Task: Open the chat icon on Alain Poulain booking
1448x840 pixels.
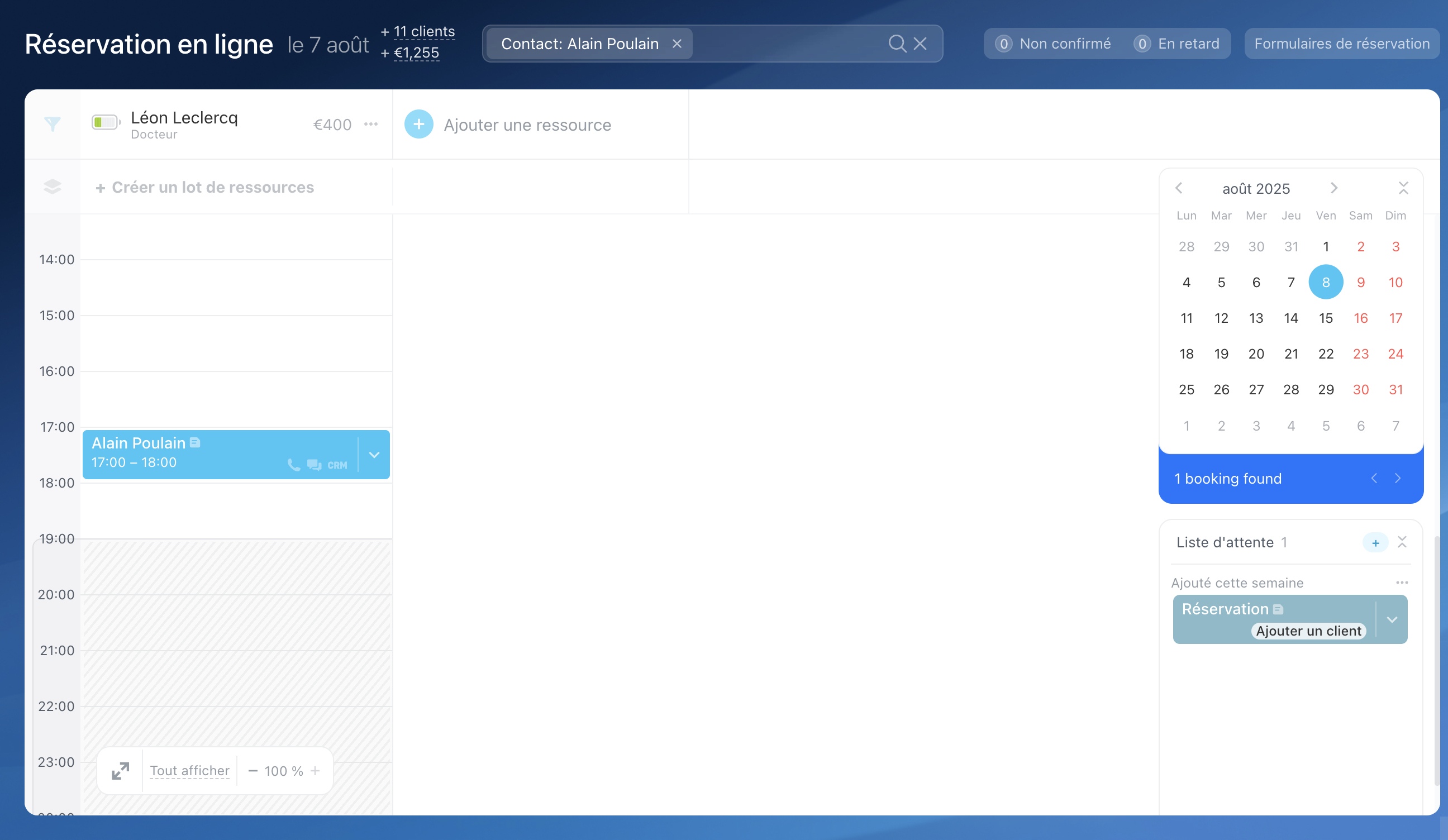Action: coord(314,465)
